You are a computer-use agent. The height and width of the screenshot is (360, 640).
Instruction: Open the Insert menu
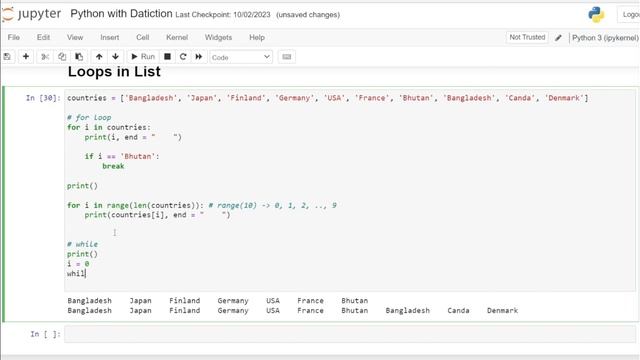pyautogui.click(x=110, y=37)
